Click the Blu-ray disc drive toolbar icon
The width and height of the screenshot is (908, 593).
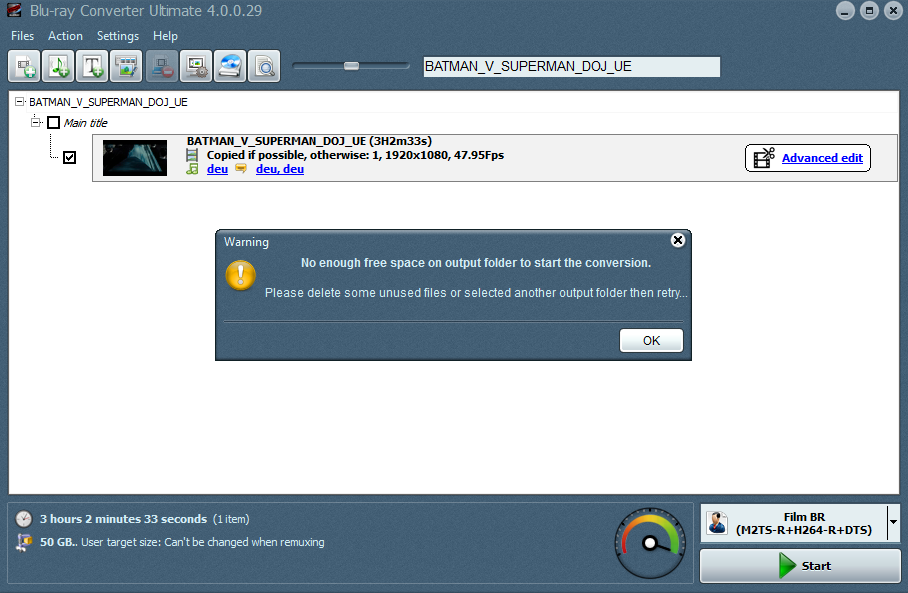(230, 67)
